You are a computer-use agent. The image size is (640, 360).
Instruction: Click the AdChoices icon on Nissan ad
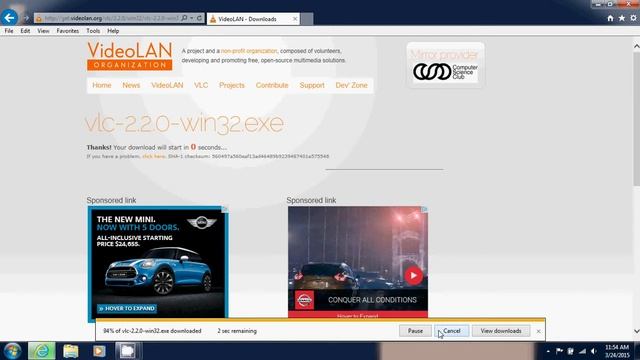pos(424,209)
